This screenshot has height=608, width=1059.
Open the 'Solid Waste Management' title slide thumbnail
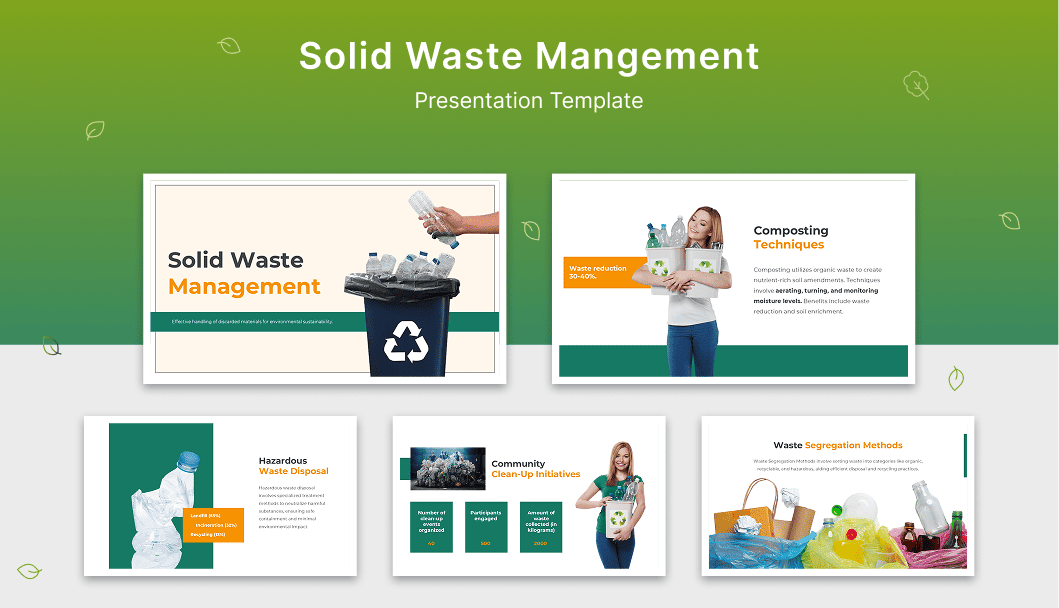point(325,278)
